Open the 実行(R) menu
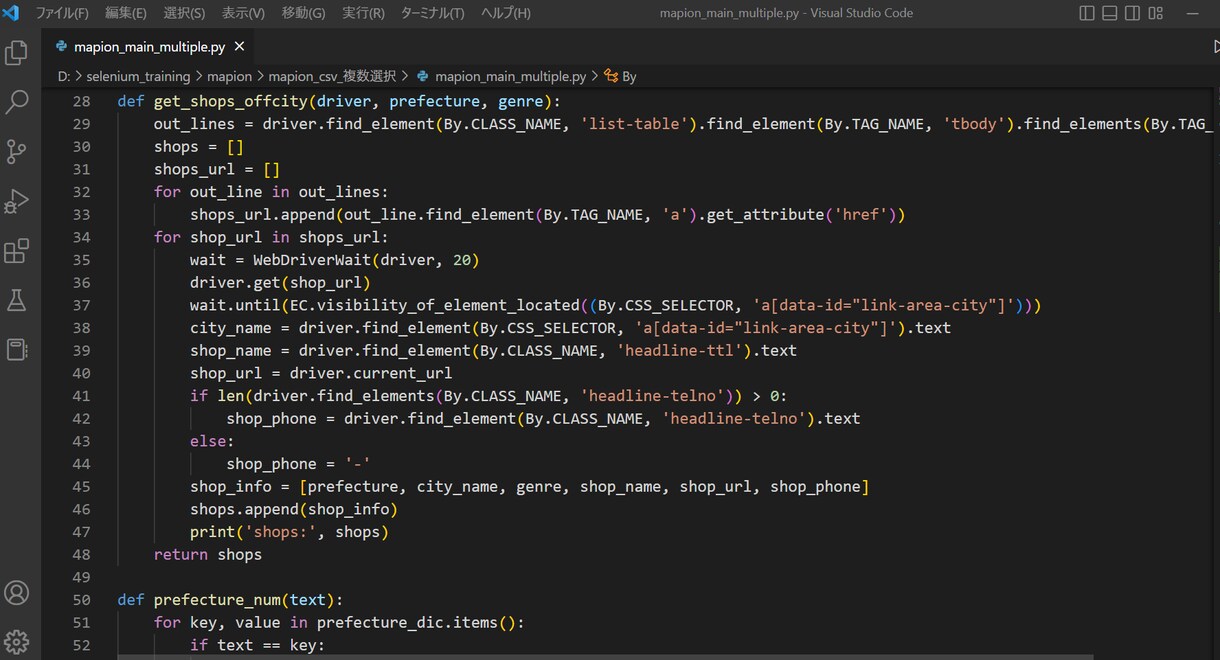Screen dimensions: 1220x660 (x=363, y=13)
